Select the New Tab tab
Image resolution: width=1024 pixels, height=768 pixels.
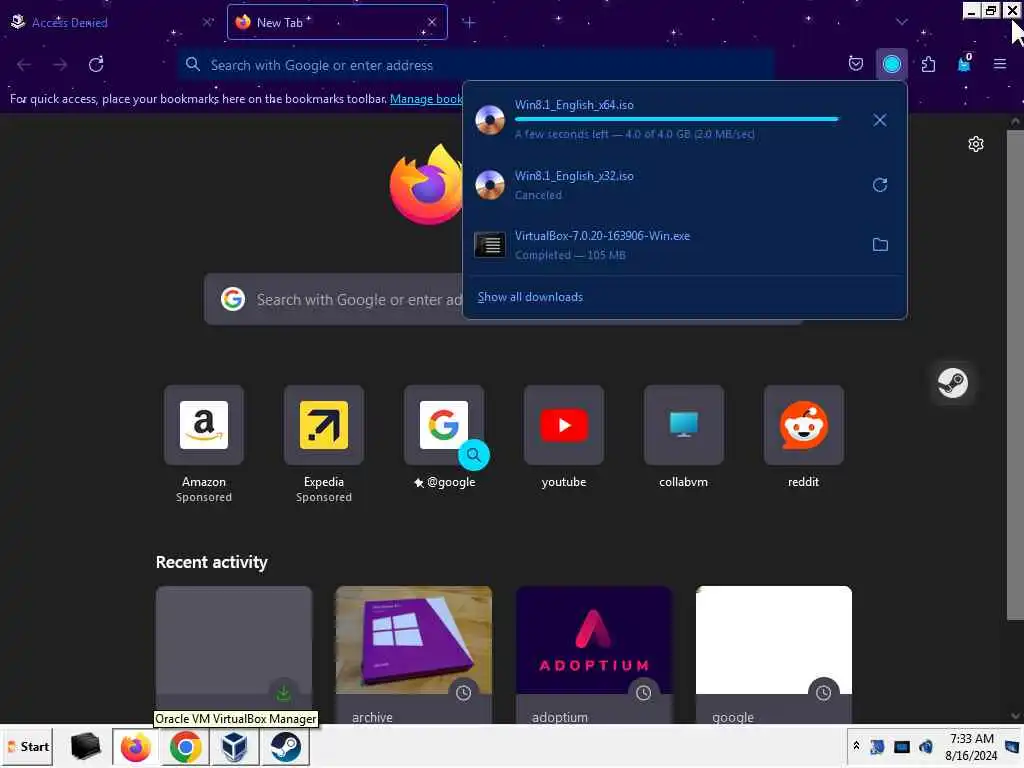[337, 22]
